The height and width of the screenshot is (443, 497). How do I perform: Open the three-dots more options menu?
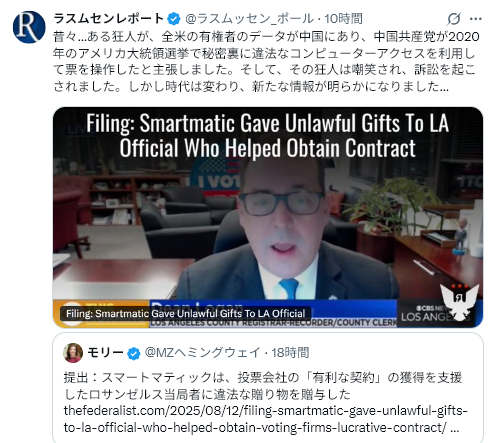pyautogui.click(x=476, y=19)
